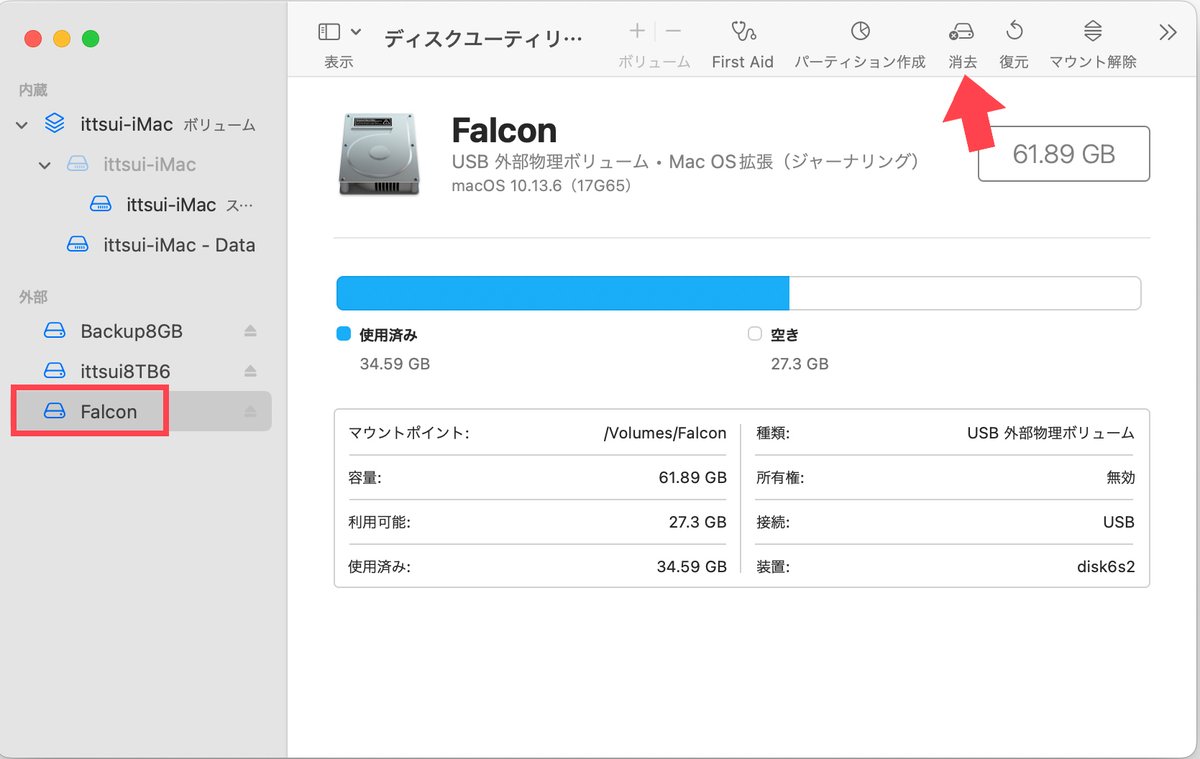1200x759 pixels.
Task: Select Backup8GB in sidebar
Action: coord(131,331)
